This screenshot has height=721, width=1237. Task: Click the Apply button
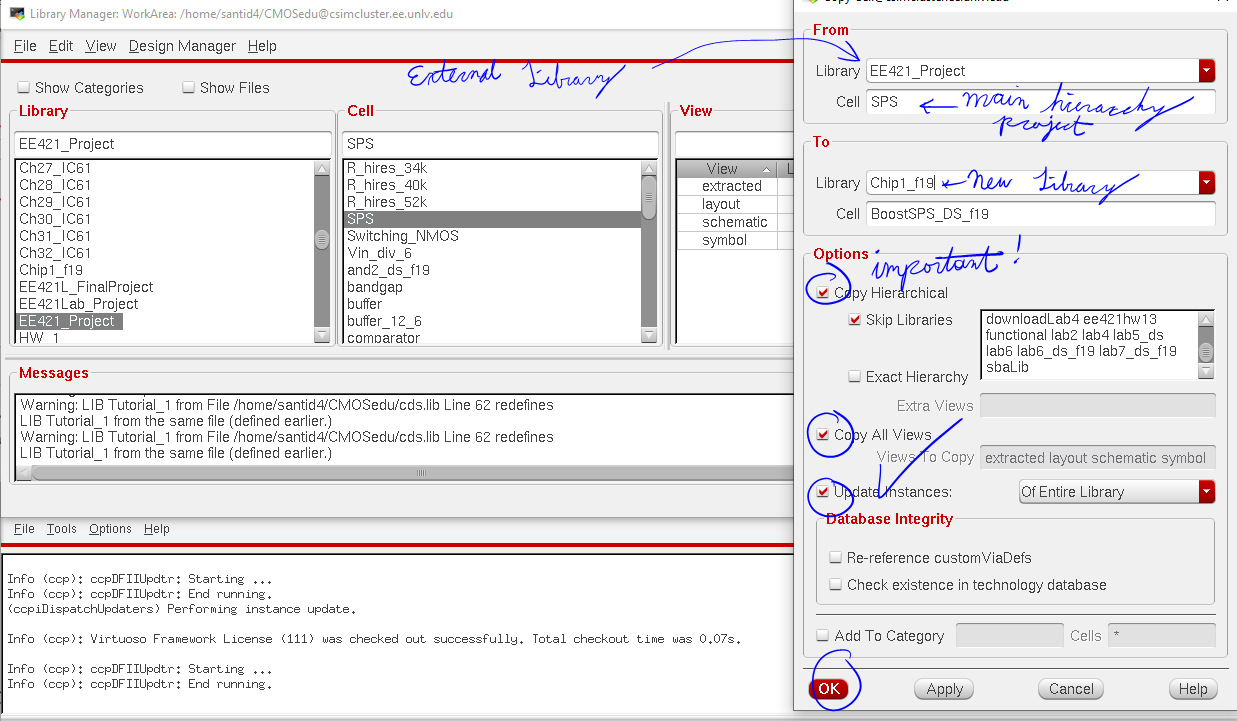click(x=944, y=689)
